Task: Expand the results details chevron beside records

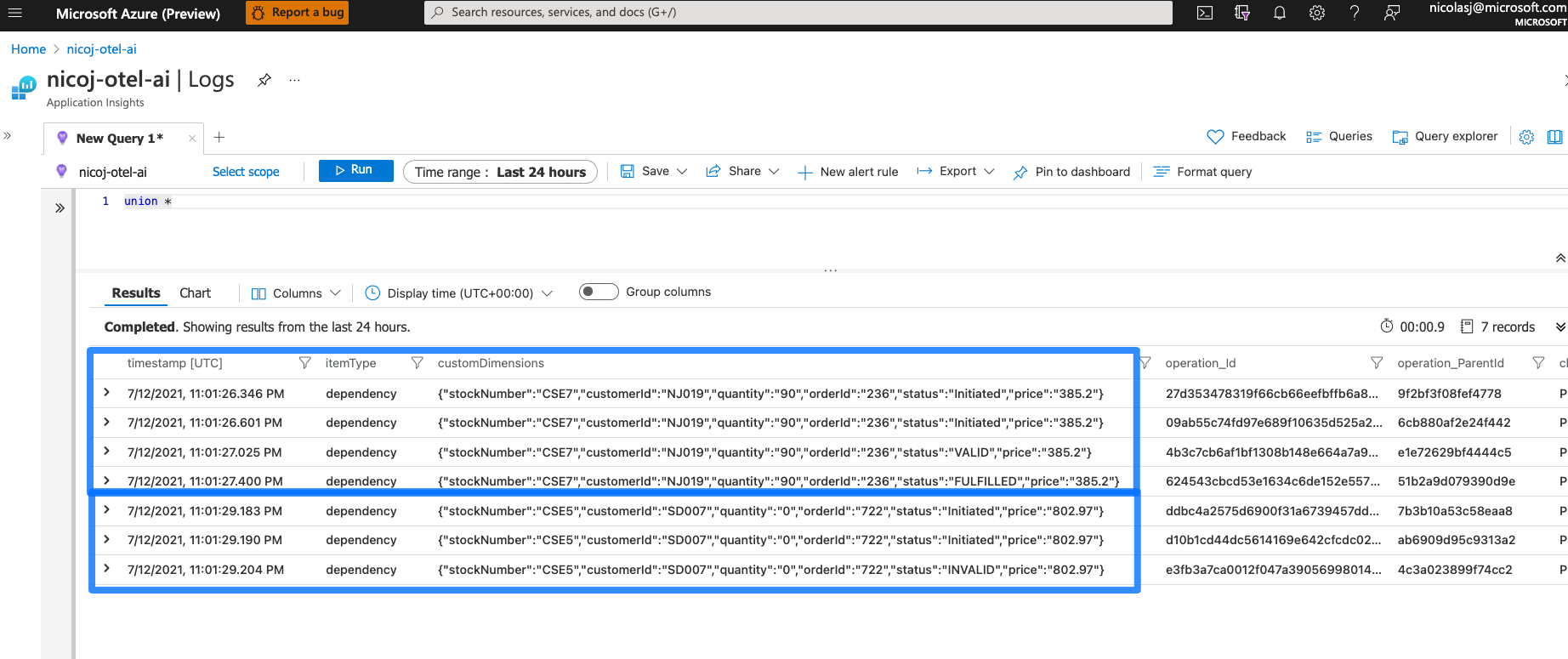Action: 1560,327
